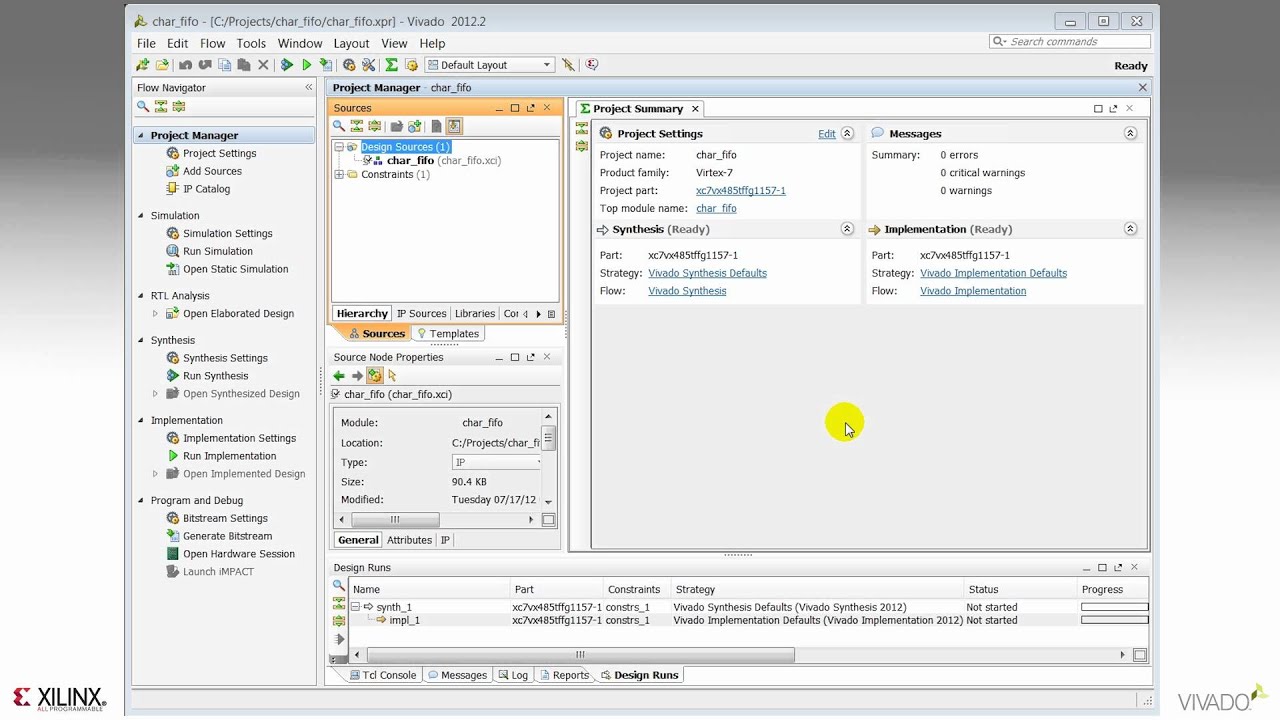Click the Project Summary sigma toolbar icon
The width and height of the screenshot is (1280, 720).
click(391, 65)
